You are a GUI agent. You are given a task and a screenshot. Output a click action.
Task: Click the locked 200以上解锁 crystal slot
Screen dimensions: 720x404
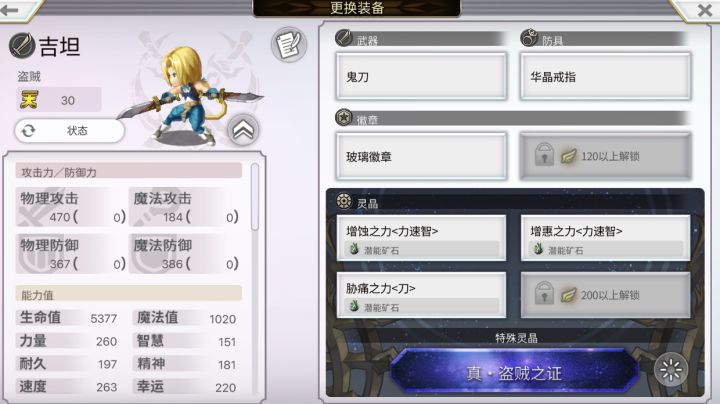coord(605,295)
